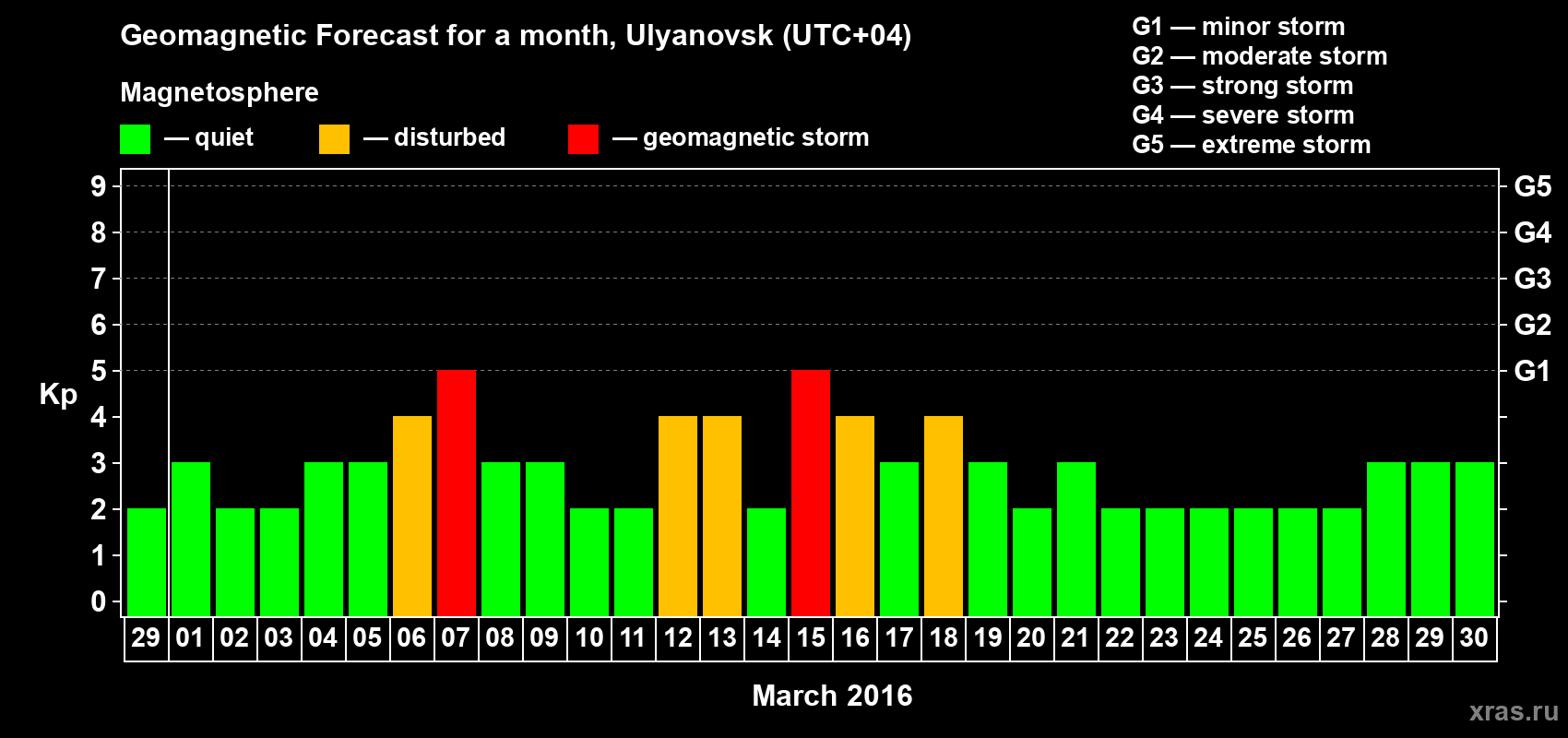Image resolution: width=1568 pixels, height=738 pixels.
Task: Click Kp axis value 5
Action: [x=99, y=371]
